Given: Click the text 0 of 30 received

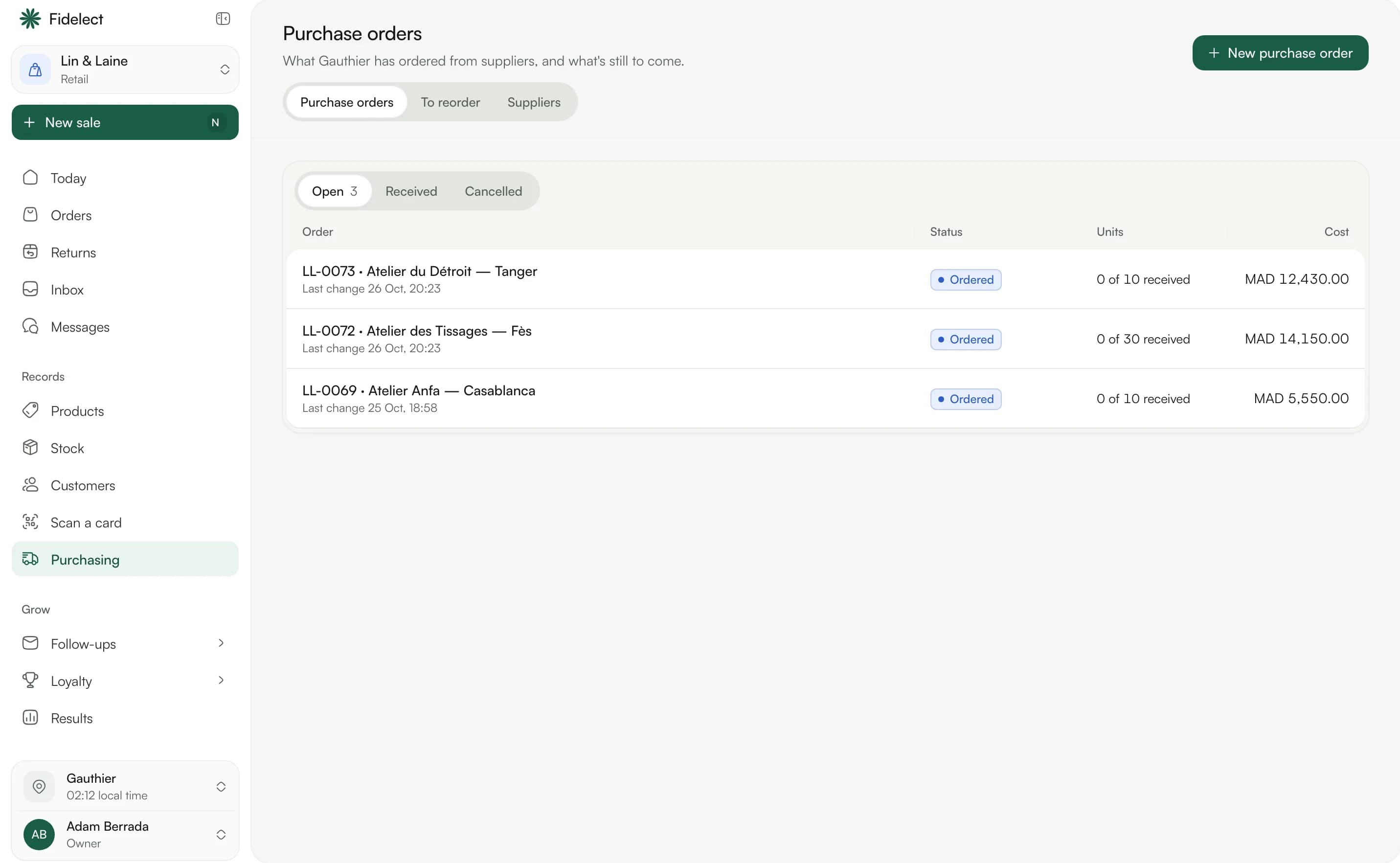Looking at the screenshot, I should tap(1143, 339).
